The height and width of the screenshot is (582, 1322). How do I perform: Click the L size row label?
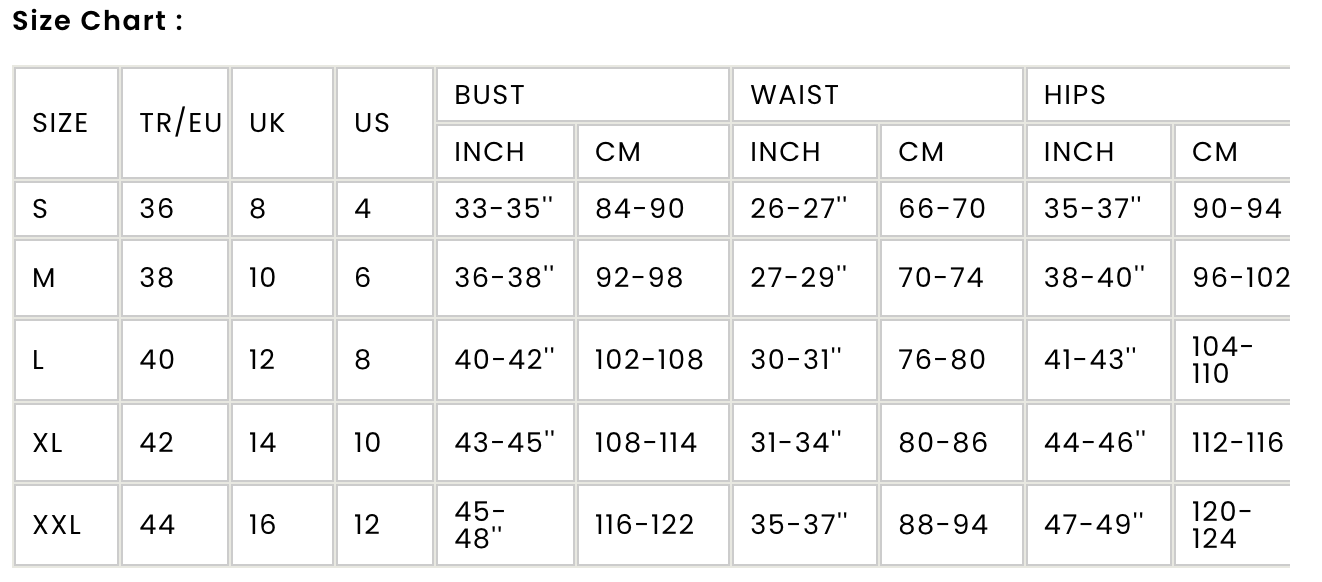point(39,360)
